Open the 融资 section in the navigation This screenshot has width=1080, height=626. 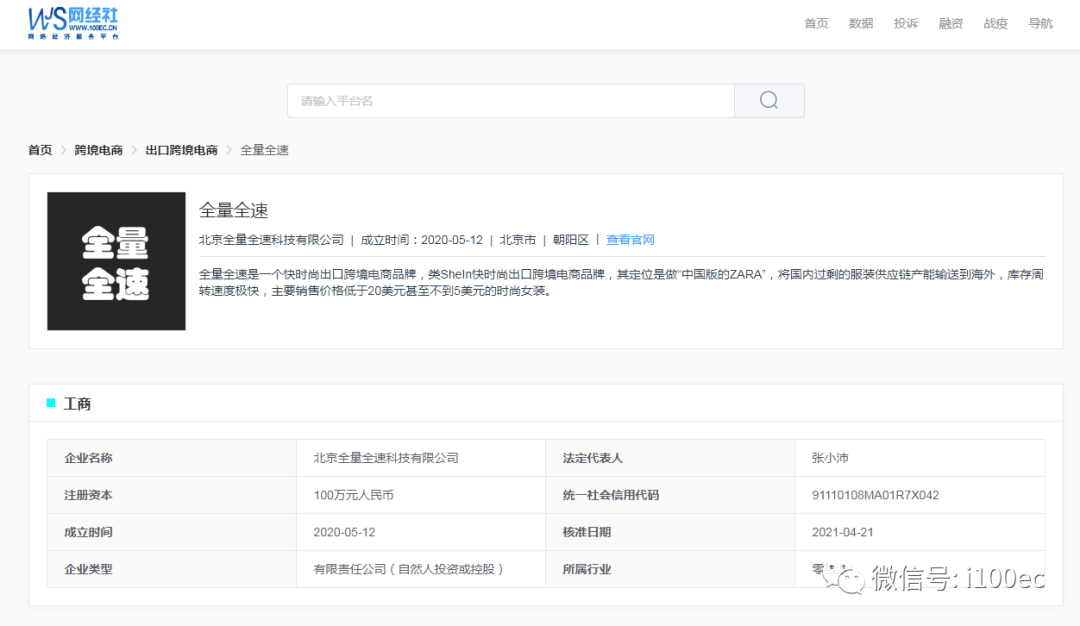(x=951, y=23)
